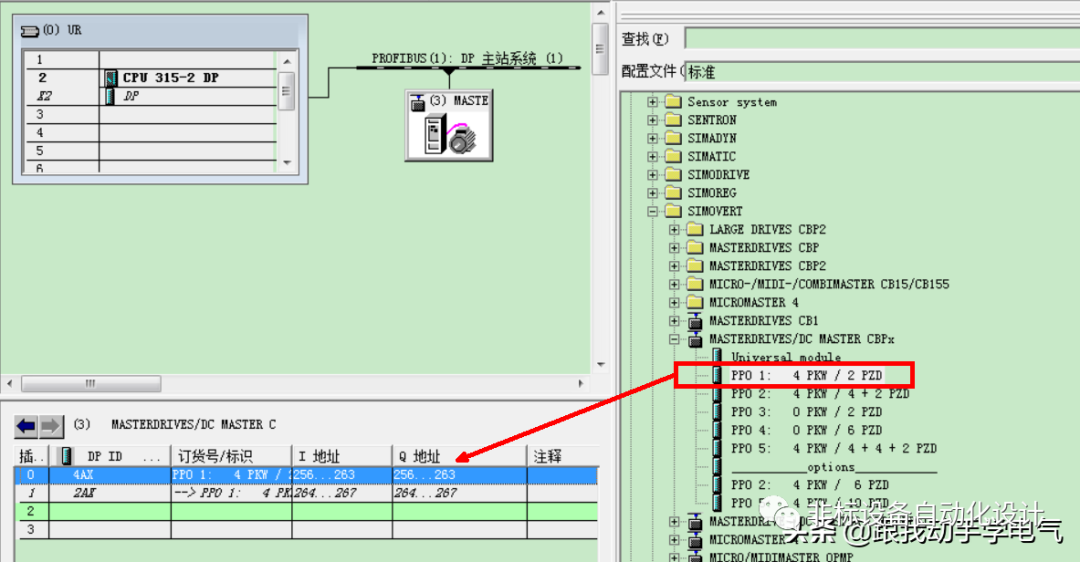This screenshot has height=562, width=1080.
Task: Click the MASTERDRIVES CB1 device icon
Action: (695, 321)
